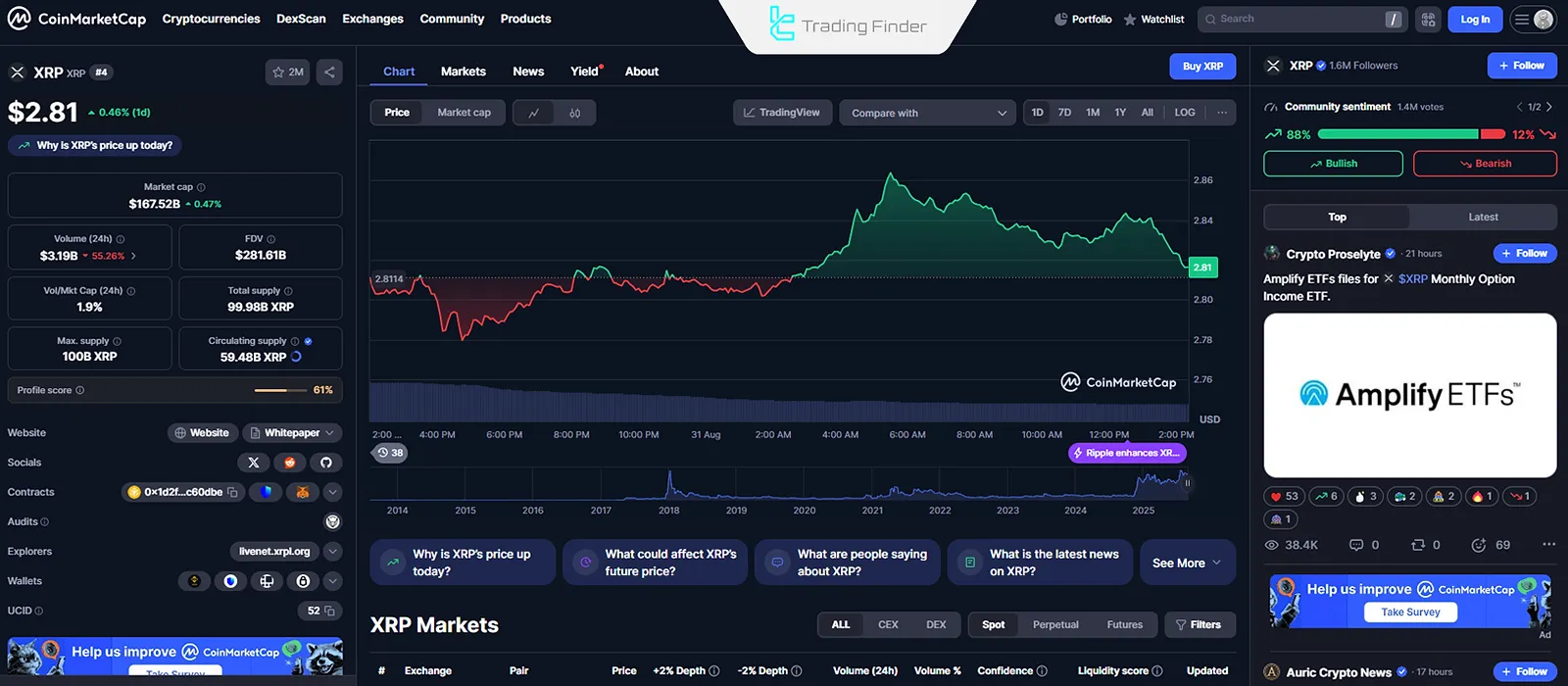Click the Buy XRP button
The width and height of the screenshot is (1568, 686).
click(x=1202, y=67)
